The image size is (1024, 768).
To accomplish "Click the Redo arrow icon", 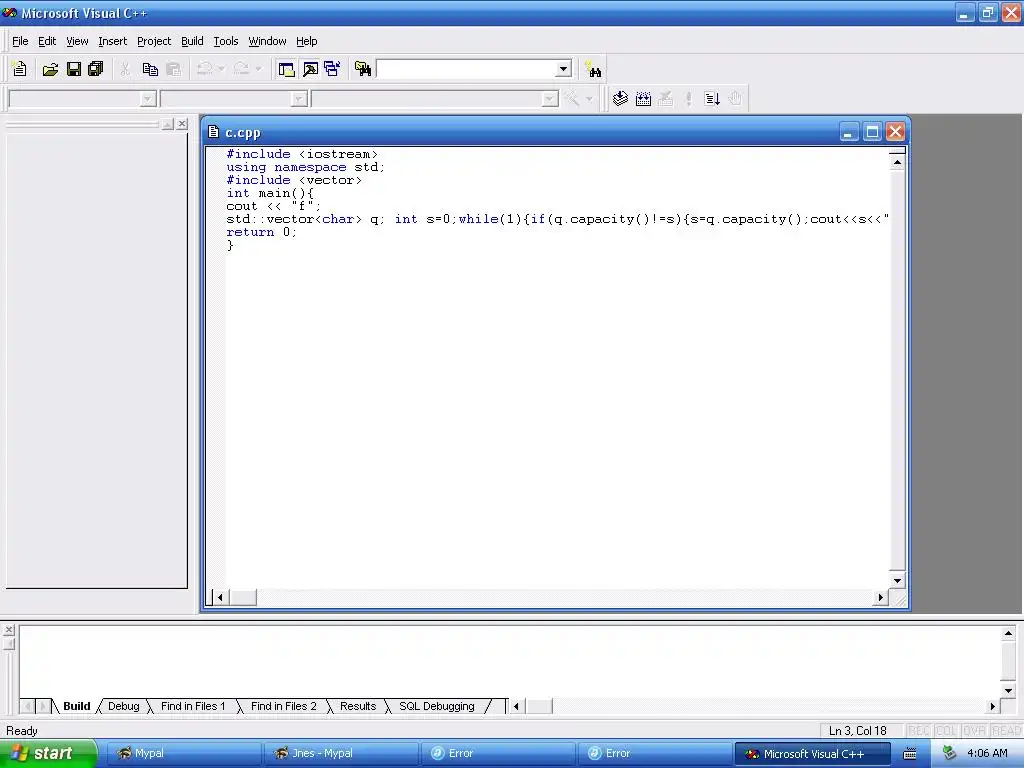I will pyautogui.click(x=242, y=69).
